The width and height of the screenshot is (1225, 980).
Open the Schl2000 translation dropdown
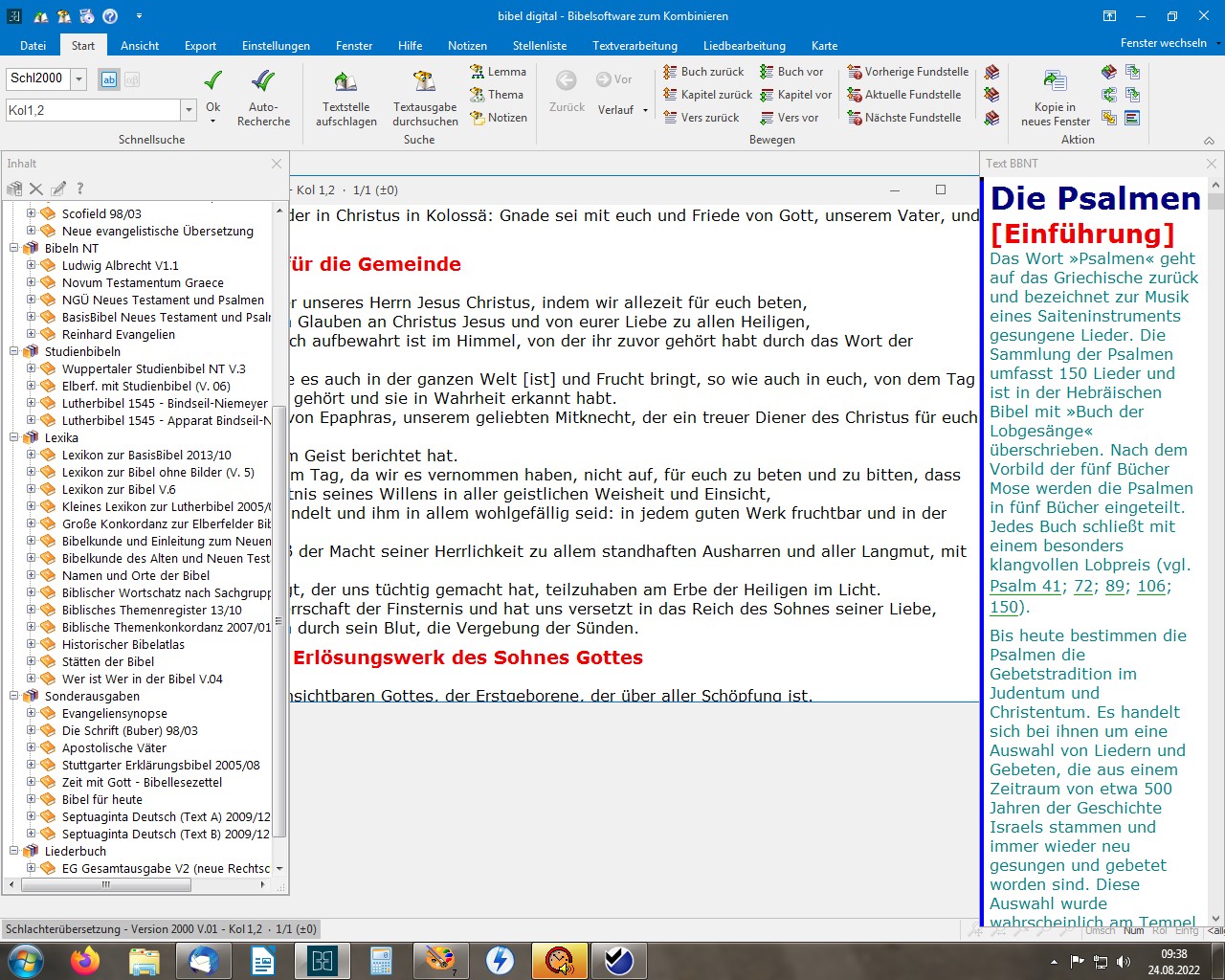click(79, 79)
